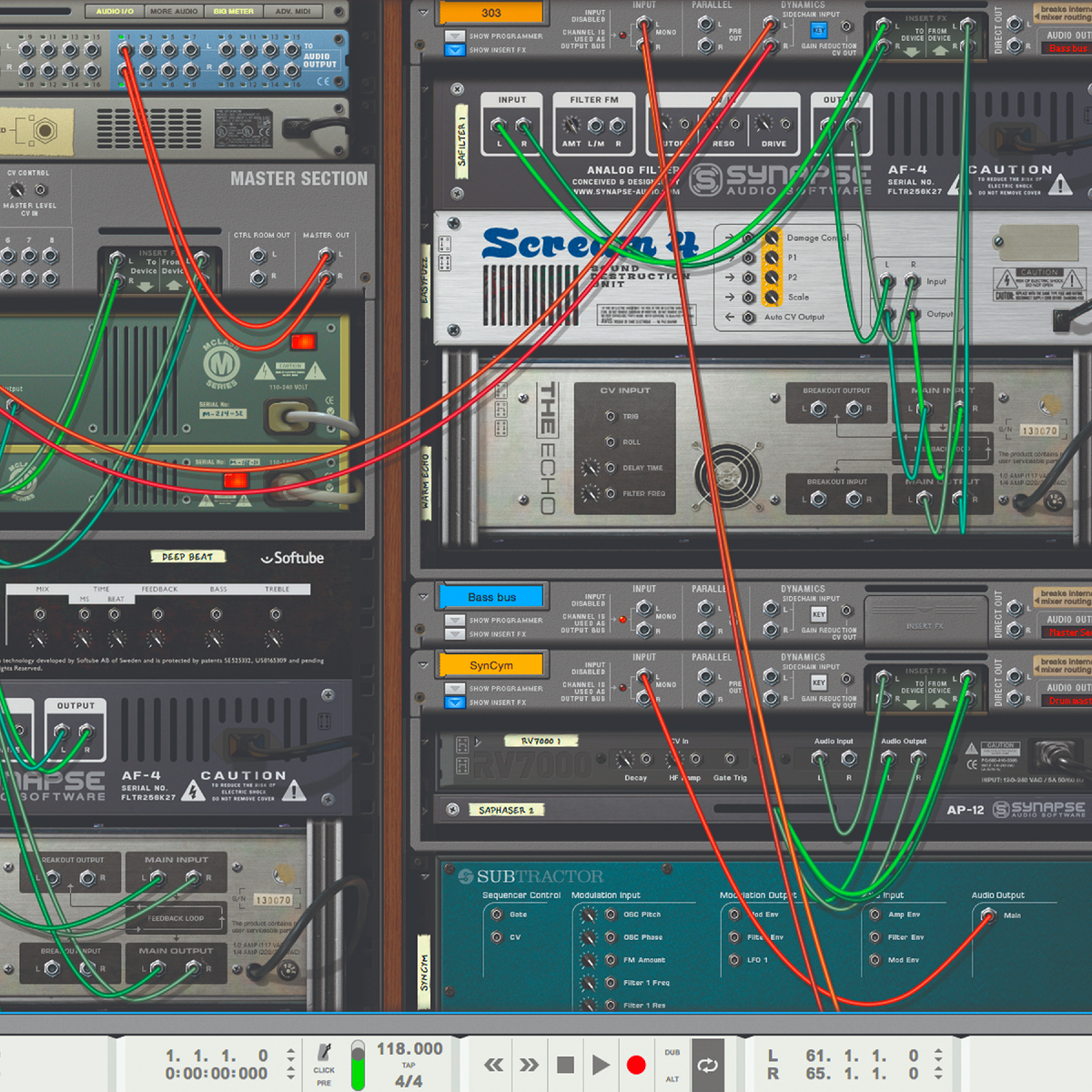Click TAP tempo under the tempo display
1092x1092 pixels.
tap(409, 1065)
